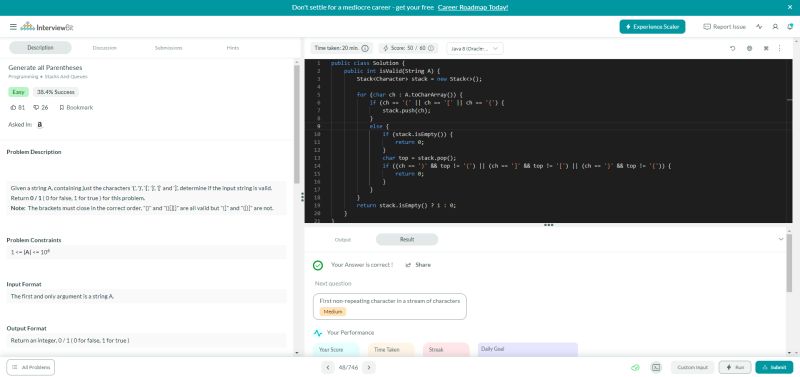Go to the previous problem
Viewport: 800px width, 377px height.
328,367
